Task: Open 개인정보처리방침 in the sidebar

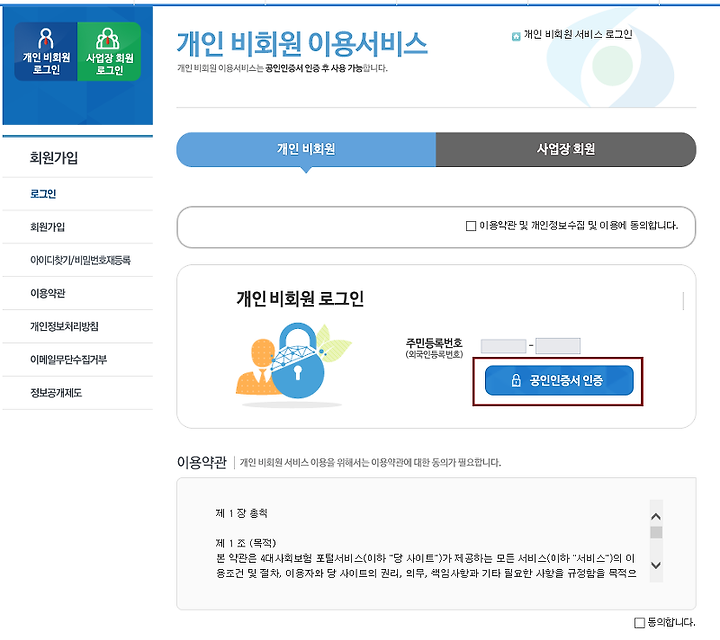Action: 64,326
